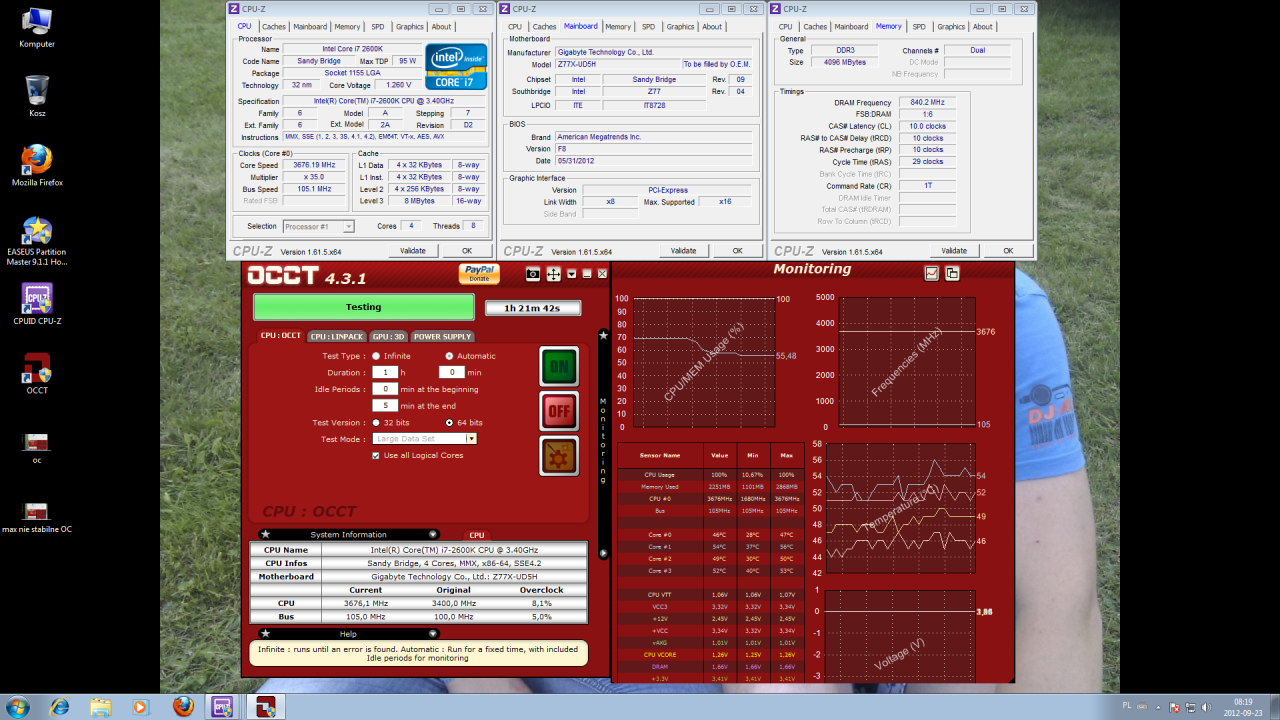Click the star beside System Information
This screenshot has height=720, width=1280.
point(265,534)
